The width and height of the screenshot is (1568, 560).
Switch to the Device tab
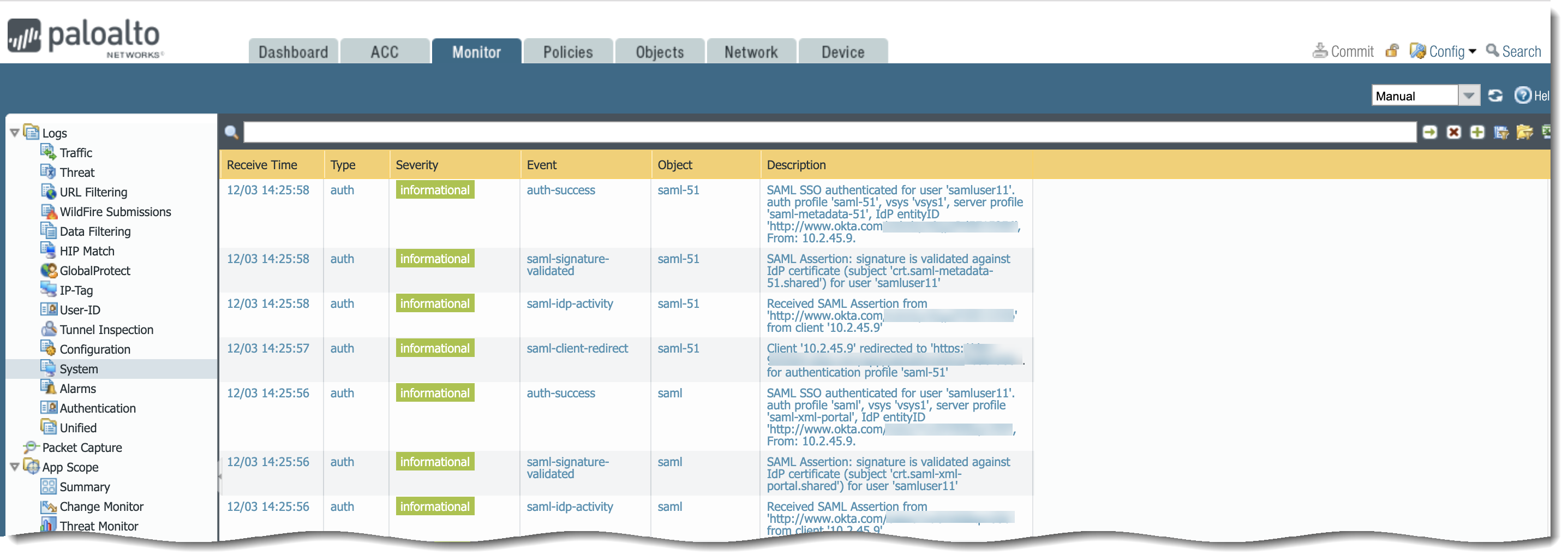point(843,52)
